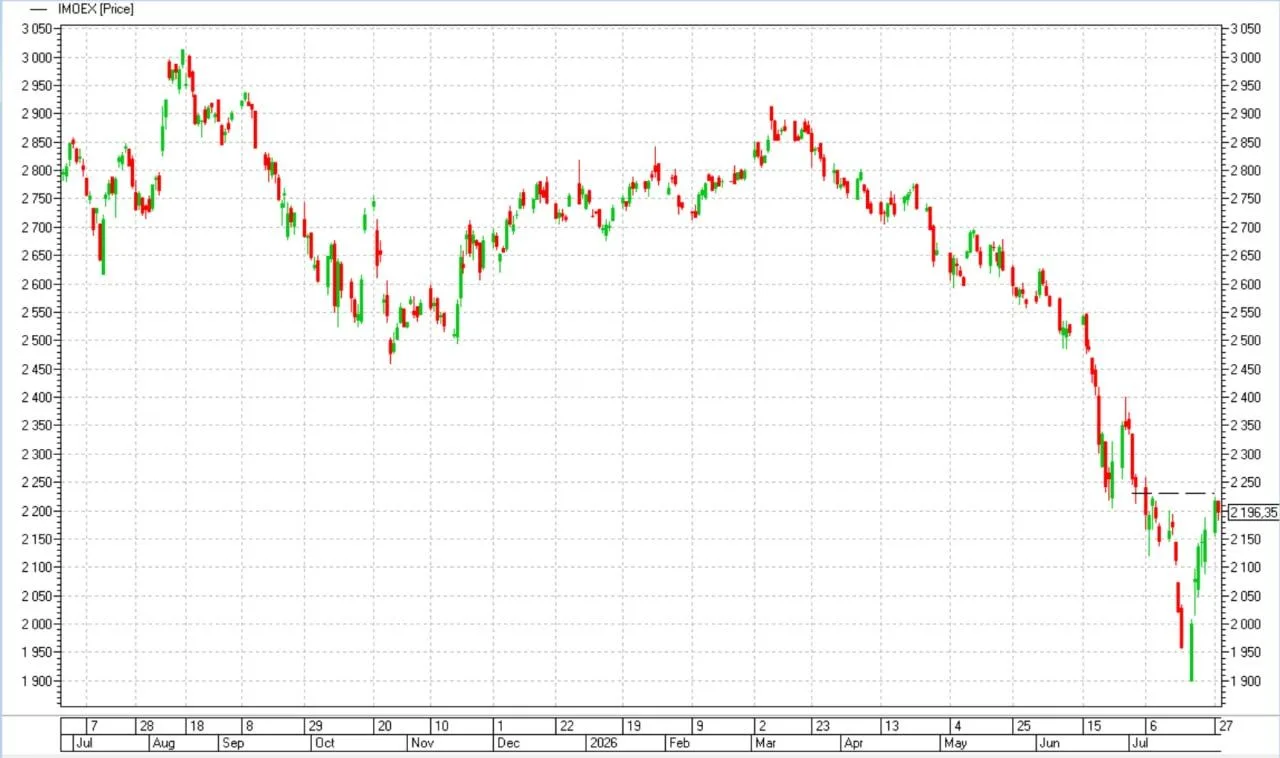Click the 2 300 label on the left price axis

39,455
